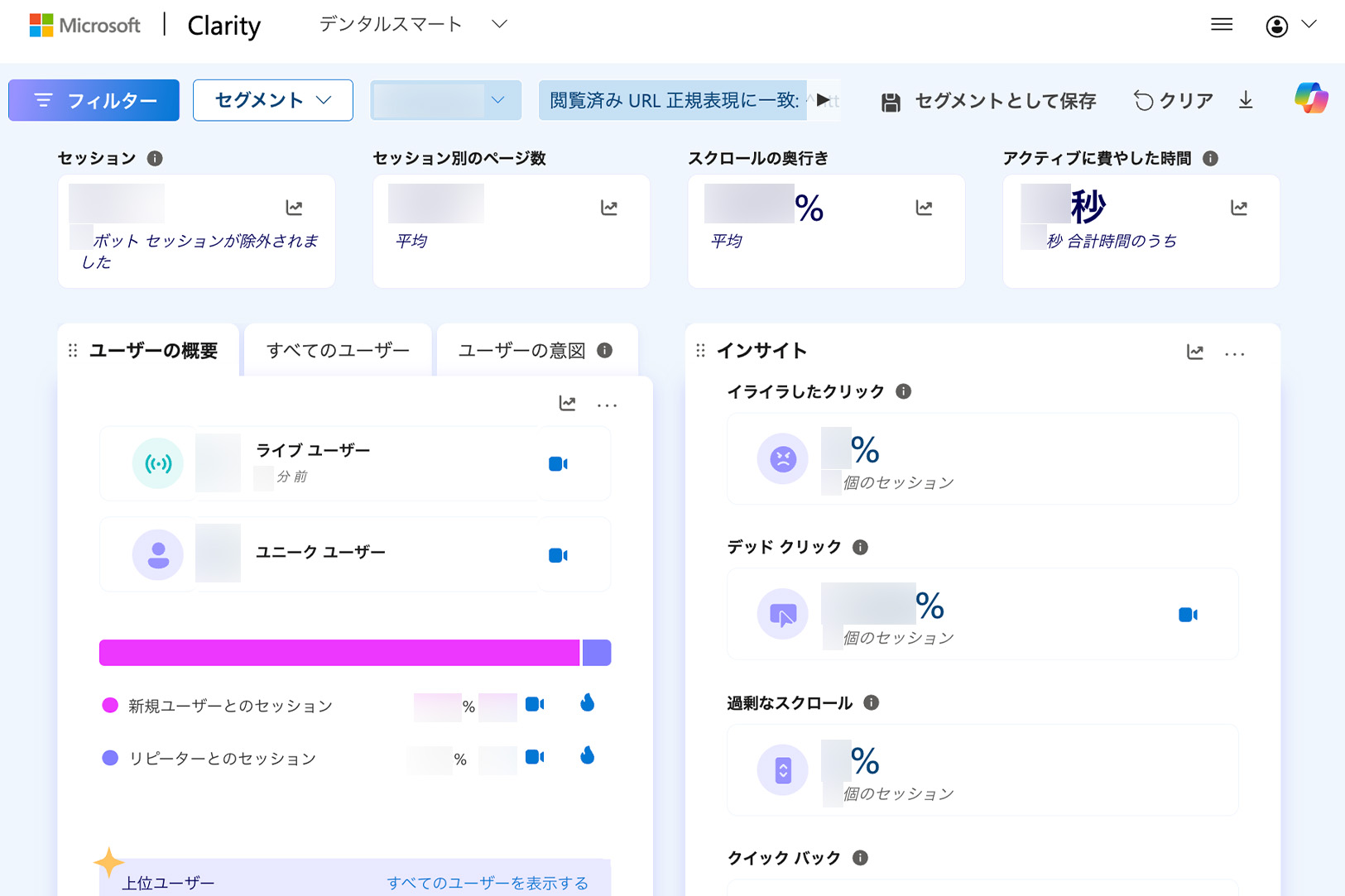Expand the account profile menu
Viewport: 1345px width, 896px height.
coord(1290,26)
